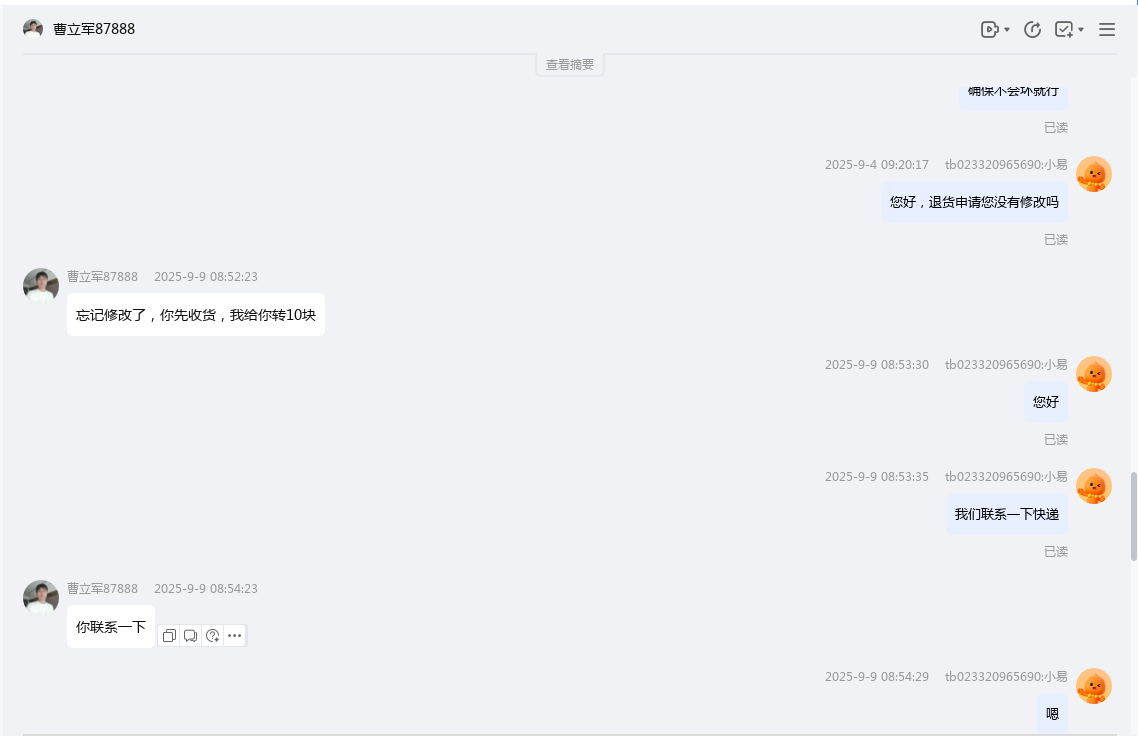Open the hamburger menu in chat header
The image size is (1138, 736).
click(1107, 30)
